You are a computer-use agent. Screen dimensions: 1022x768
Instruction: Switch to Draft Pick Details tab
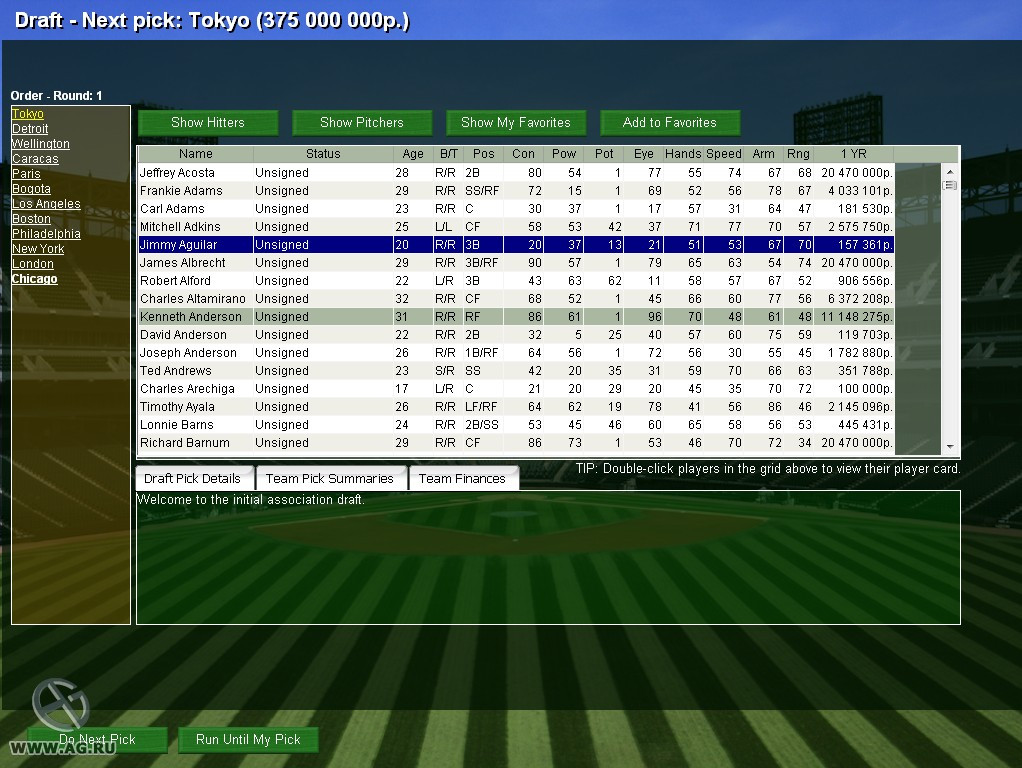coord(192,479)
